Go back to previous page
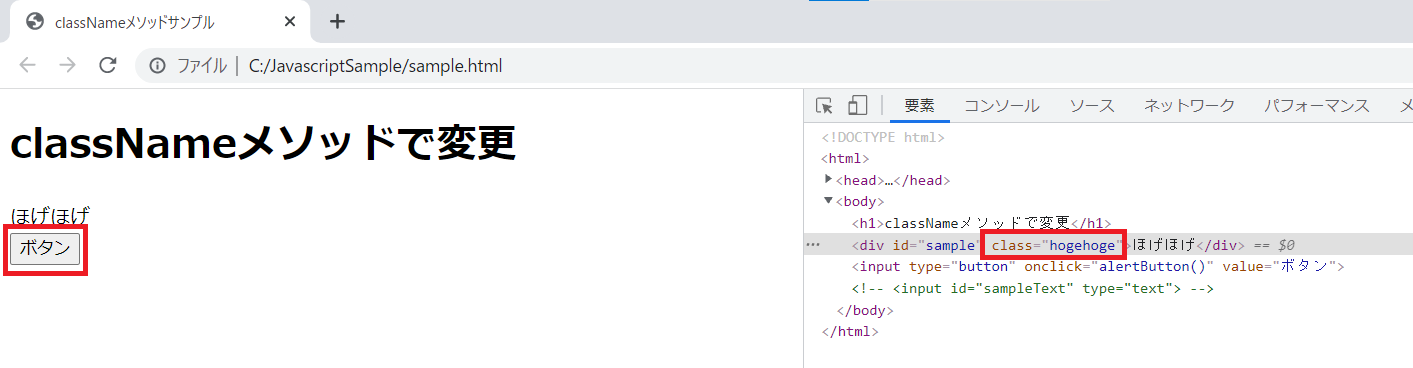The width and height of the screenshot is (1413, 368). (28, 66)
